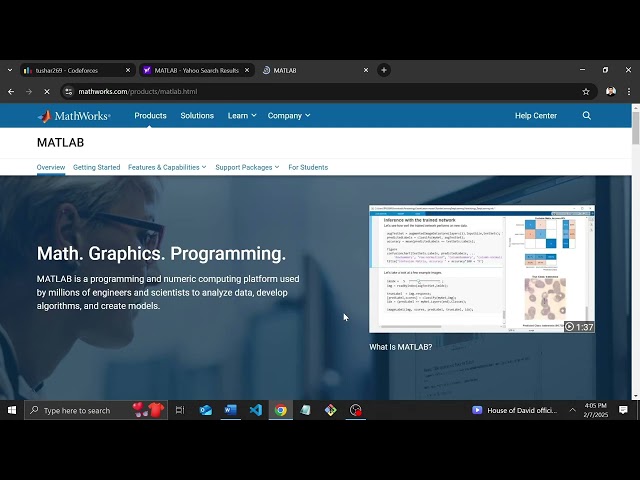The width and height of the screenshot is (640, 480).
Task: Expand Support Packages dropdown
Action: (x=247, y=167)
